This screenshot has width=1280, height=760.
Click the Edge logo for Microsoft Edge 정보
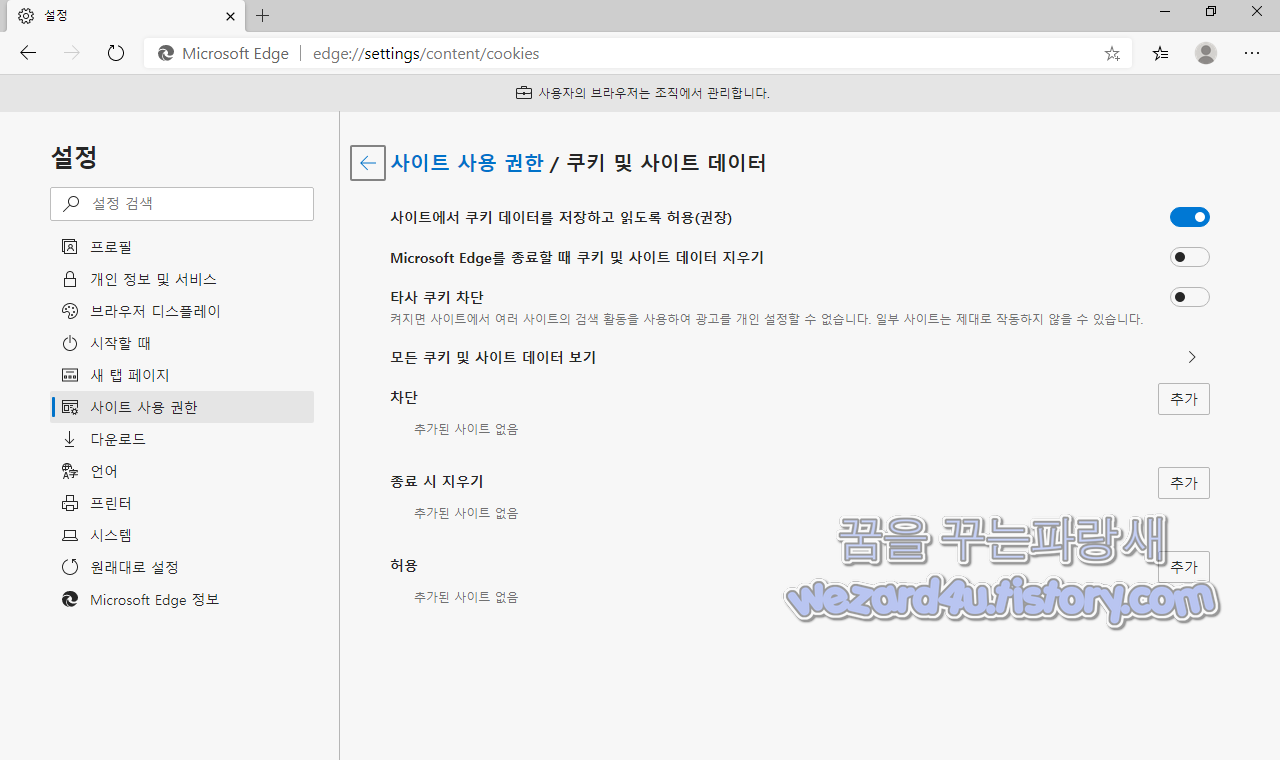70,599
